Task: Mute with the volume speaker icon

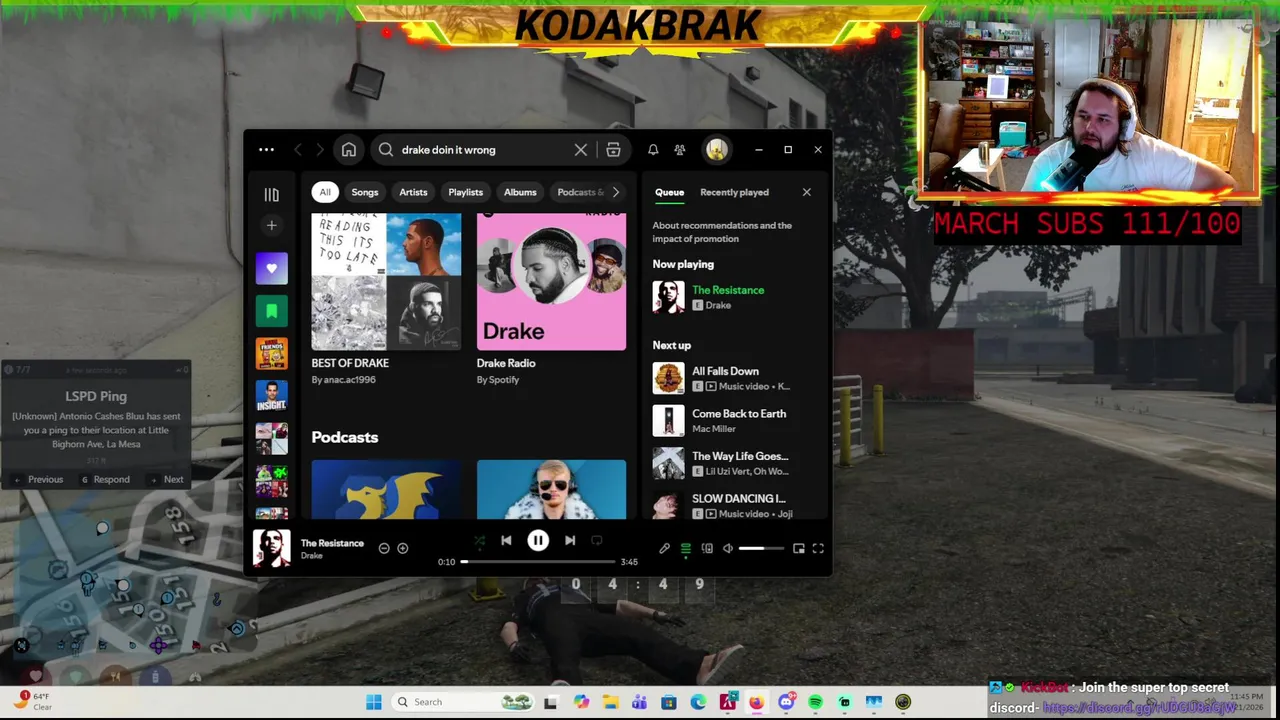Action: click(x=728, y=548)
